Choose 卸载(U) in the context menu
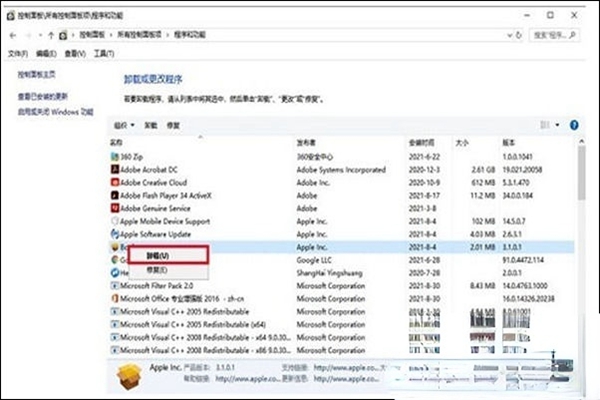 coord(168,255)
